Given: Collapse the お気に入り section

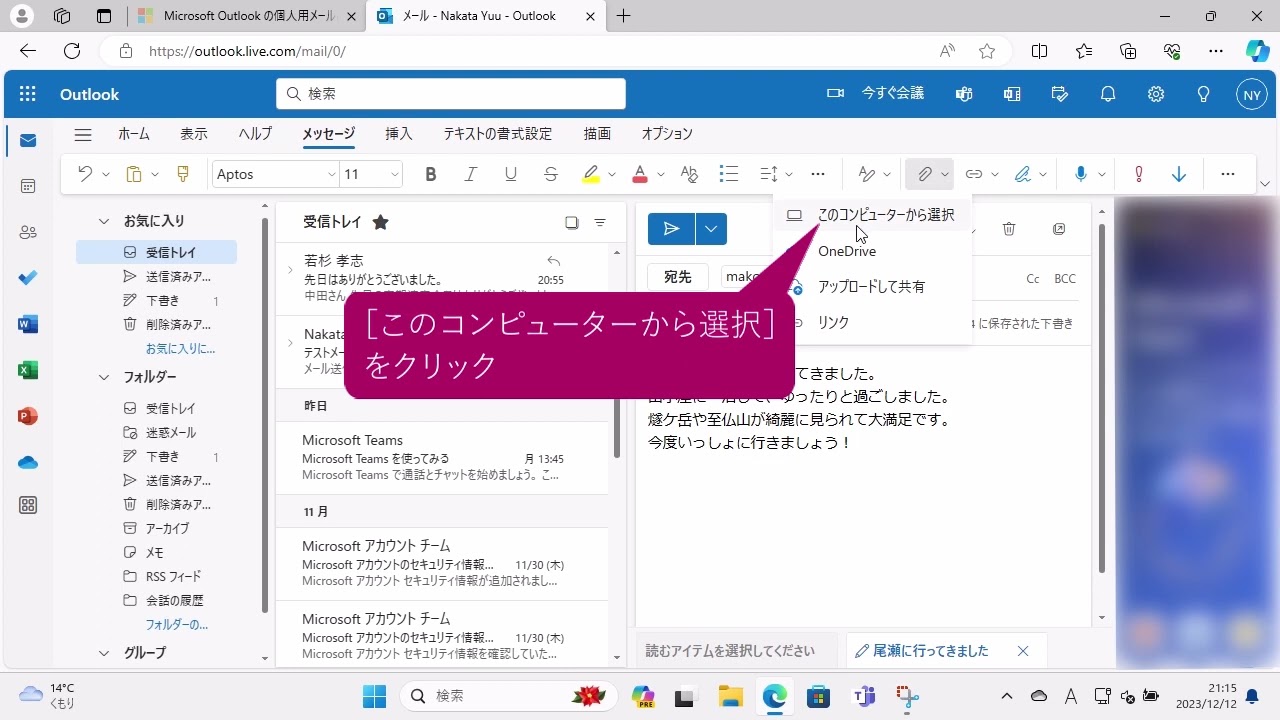Looking at the screenshot, I should pyautogui.click(x=103, y=221).
